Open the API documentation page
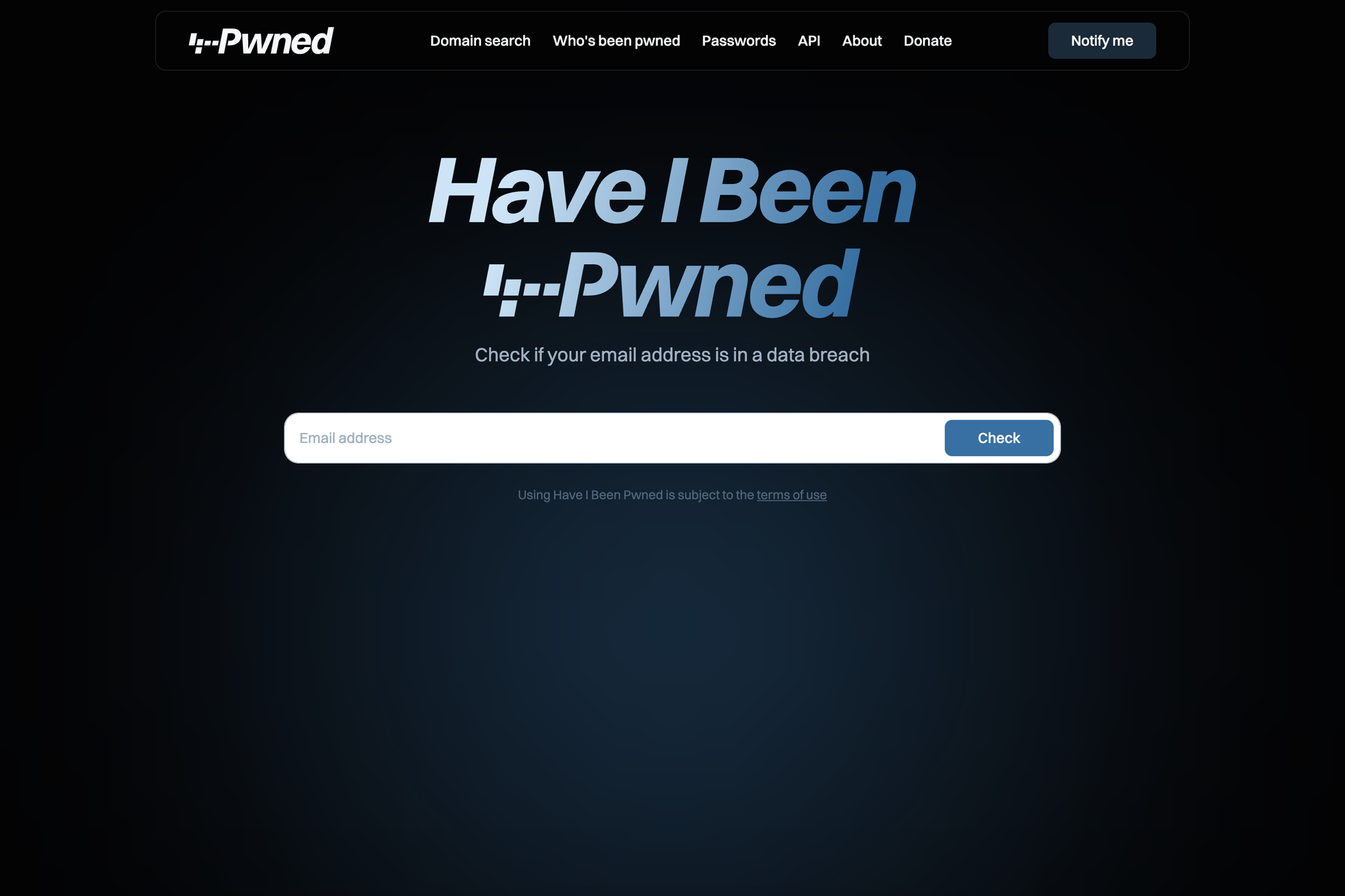The image size is (1345, 896). [809, 40]
